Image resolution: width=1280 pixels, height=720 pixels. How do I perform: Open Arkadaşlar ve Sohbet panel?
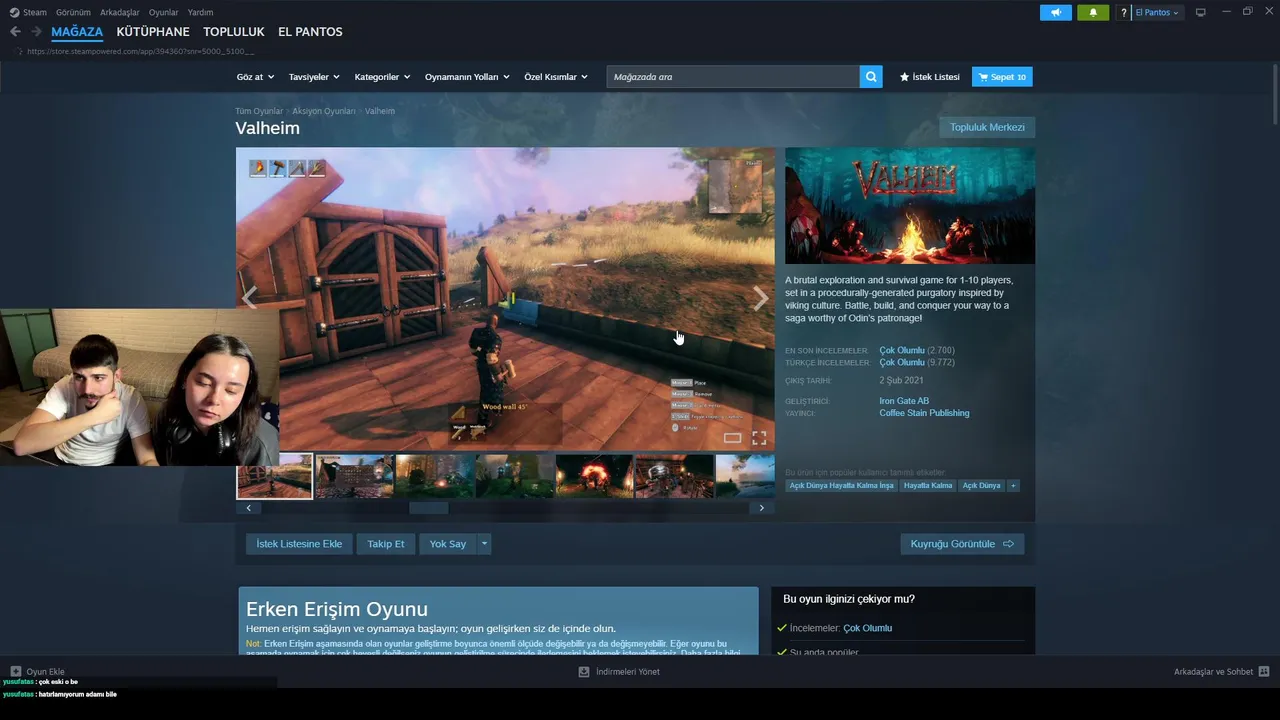(1221, 672)
